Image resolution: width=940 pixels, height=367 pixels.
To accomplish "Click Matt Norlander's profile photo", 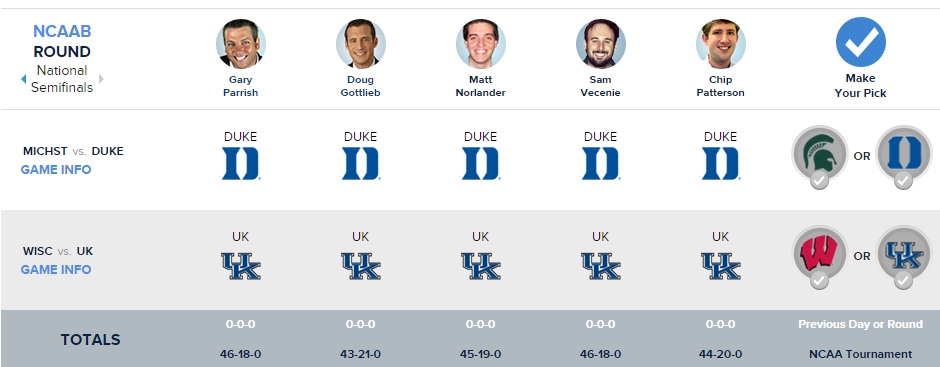I will [x=481, y=44].
